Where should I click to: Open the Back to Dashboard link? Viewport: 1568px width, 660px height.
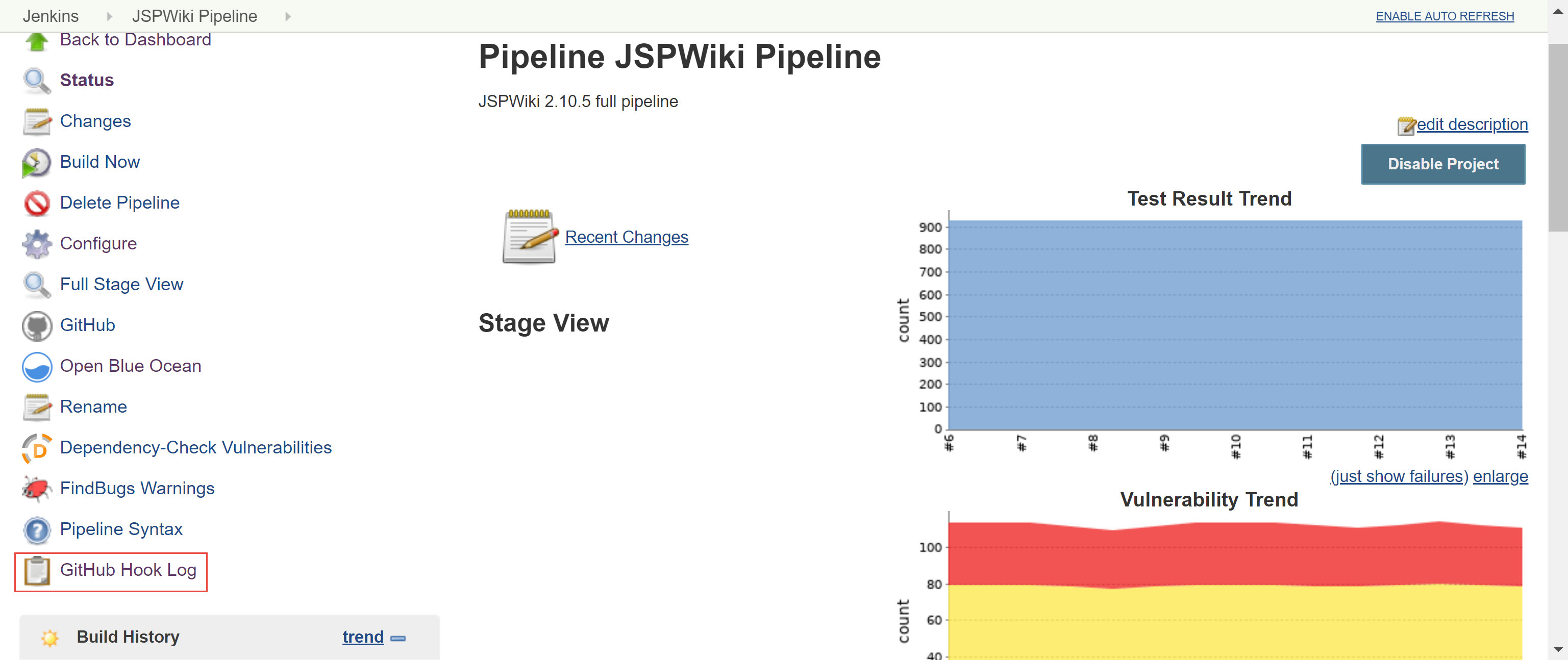(135, 40)
